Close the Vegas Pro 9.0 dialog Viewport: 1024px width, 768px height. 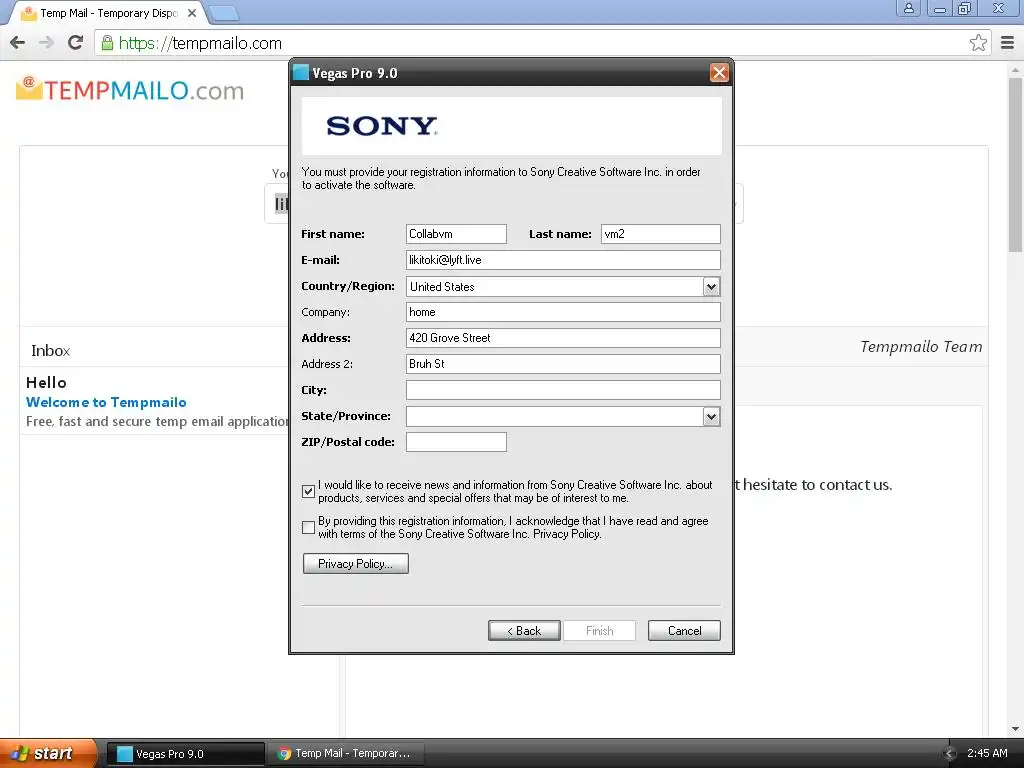pyautogui.click(x=719, y=72)
